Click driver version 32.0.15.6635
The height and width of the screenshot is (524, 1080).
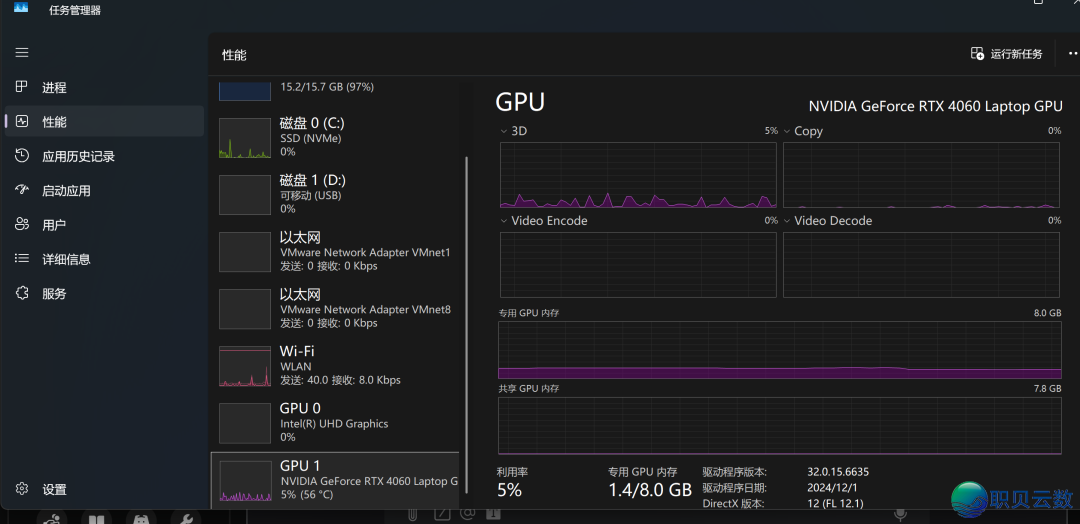(838, 472)
